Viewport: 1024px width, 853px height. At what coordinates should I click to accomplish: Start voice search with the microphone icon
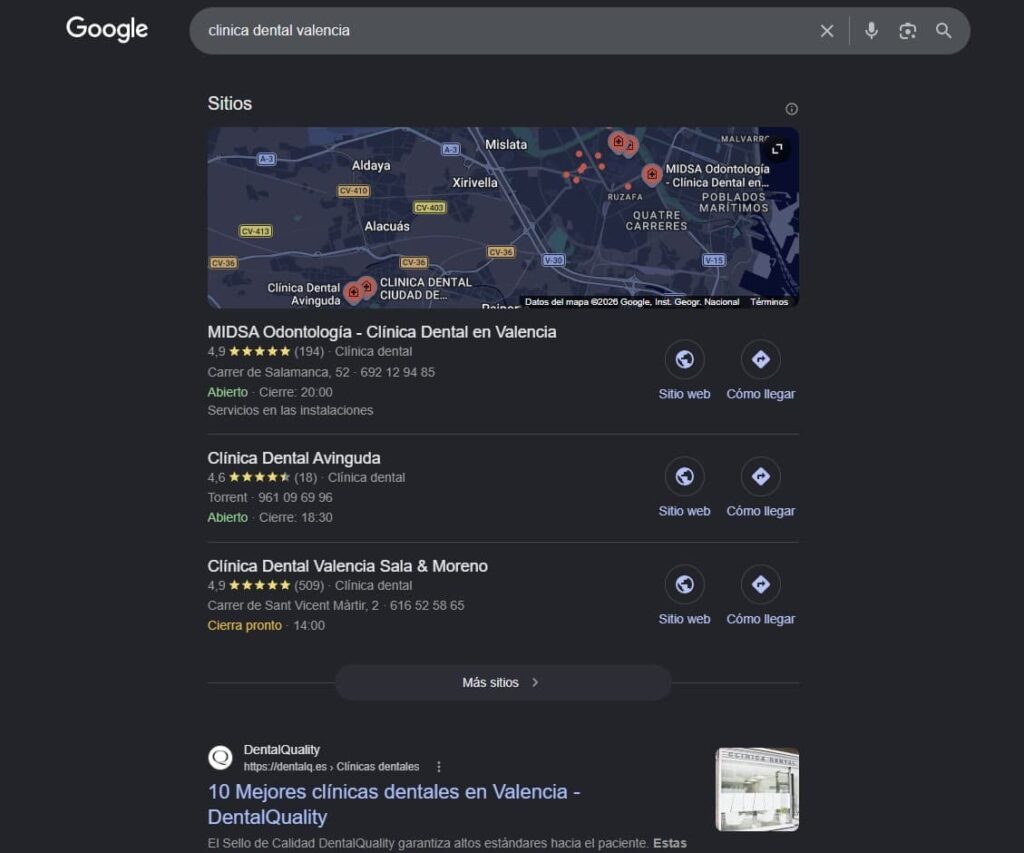(x=871, y=31)
